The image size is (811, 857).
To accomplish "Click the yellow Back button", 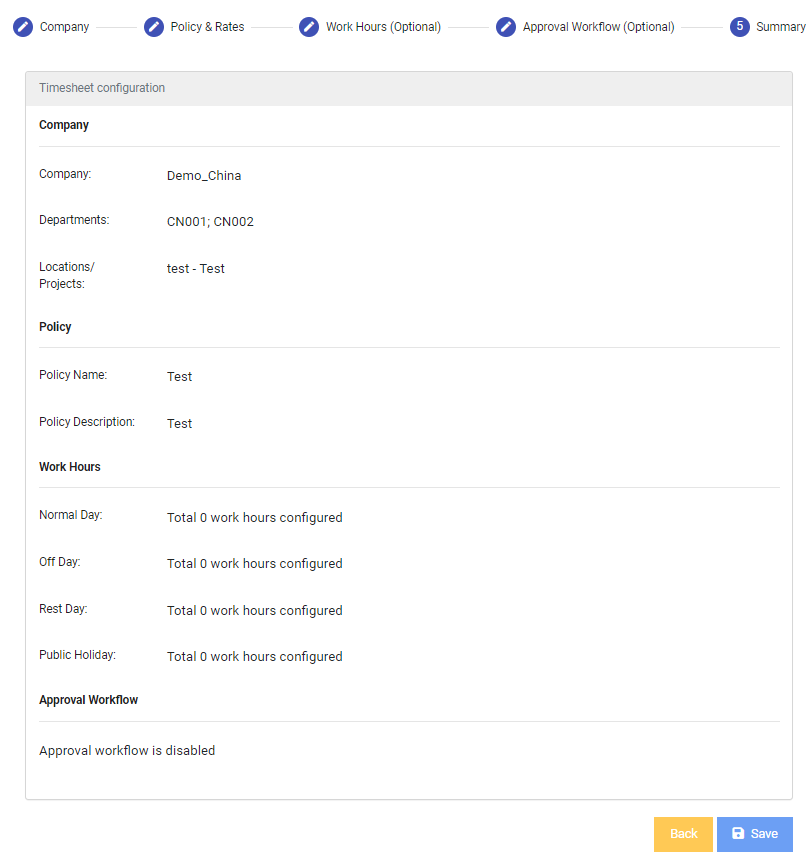I will (683, 834).
